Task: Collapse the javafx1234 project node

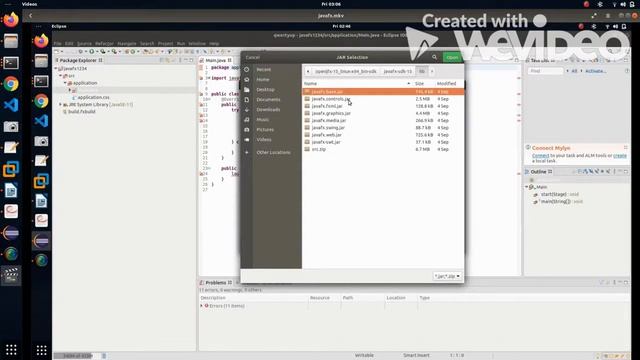Action: [x=56, y=69]
